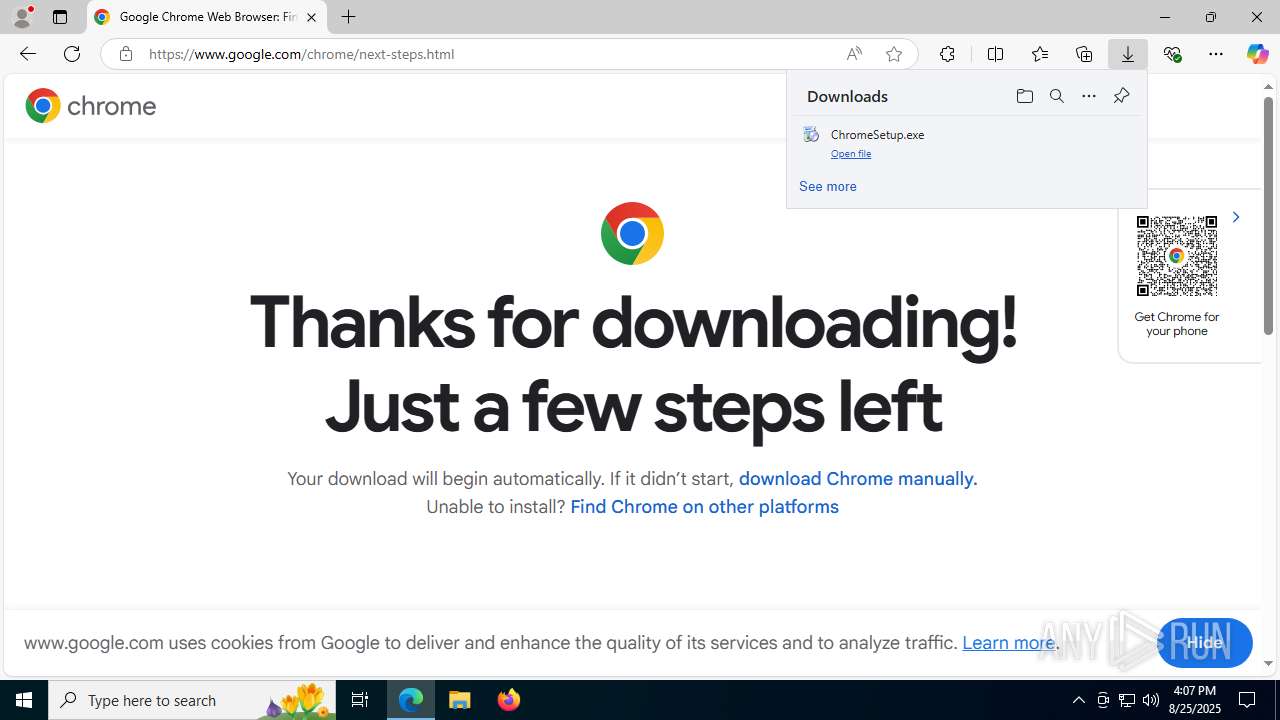Image resolution: width=1280 pixels, height=720 pixels.
Task: Select the ChromeSetup.exe download entry
Action: (x=966, y=143)
